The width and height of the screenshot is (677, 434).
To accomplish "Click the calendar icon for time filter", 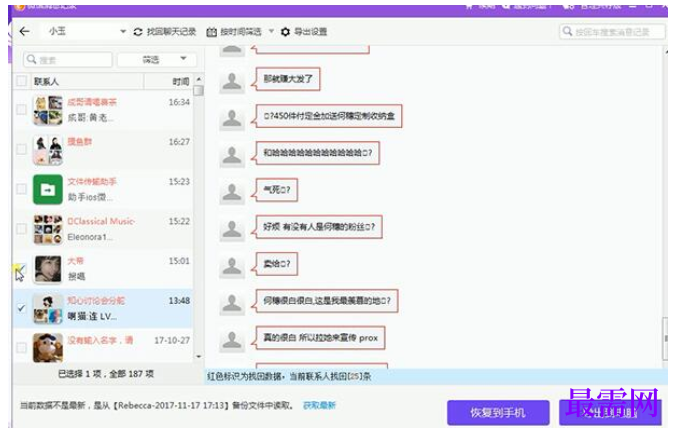I will [211, 32].
